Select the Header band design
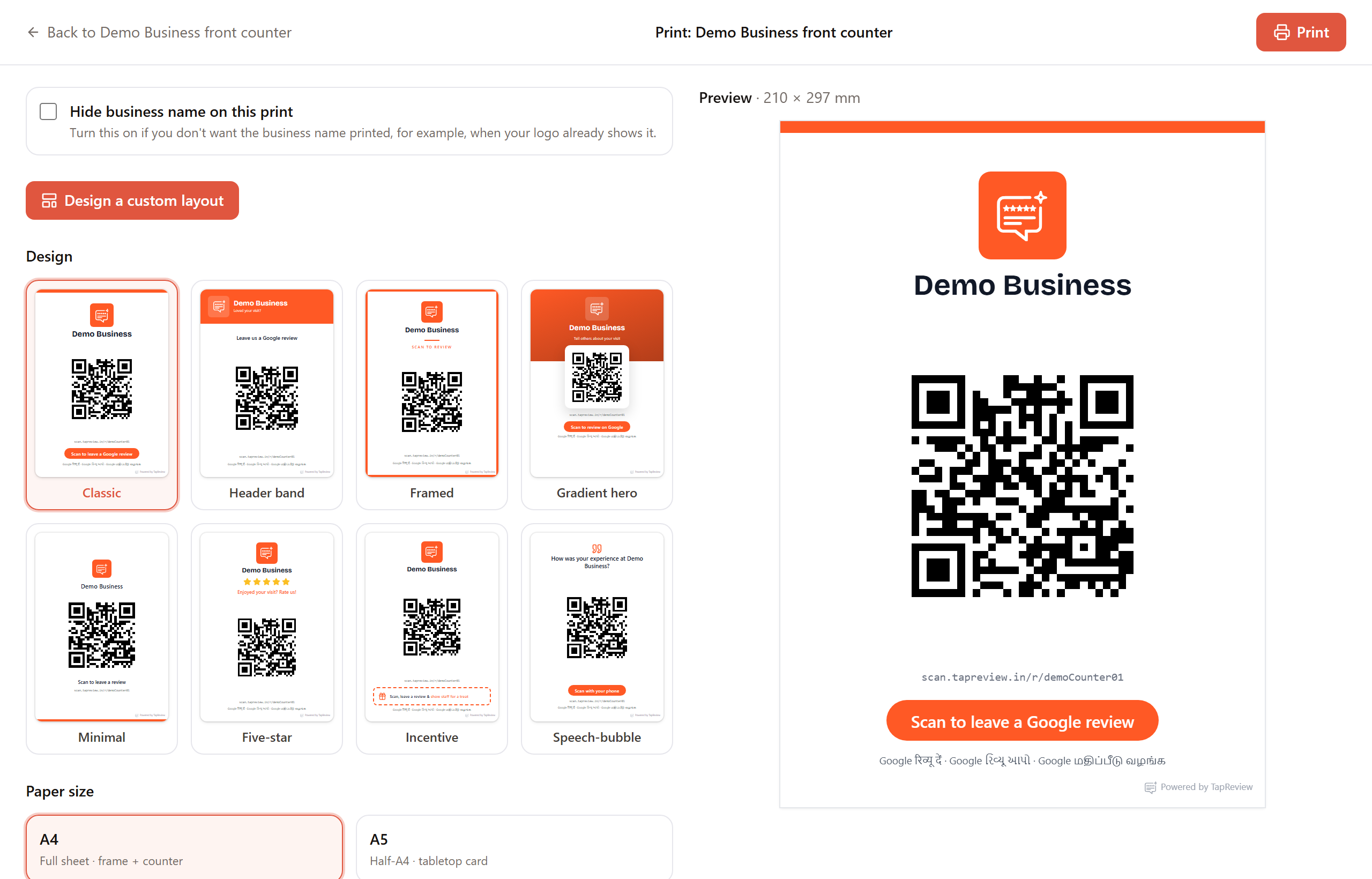 click(266, 395)
